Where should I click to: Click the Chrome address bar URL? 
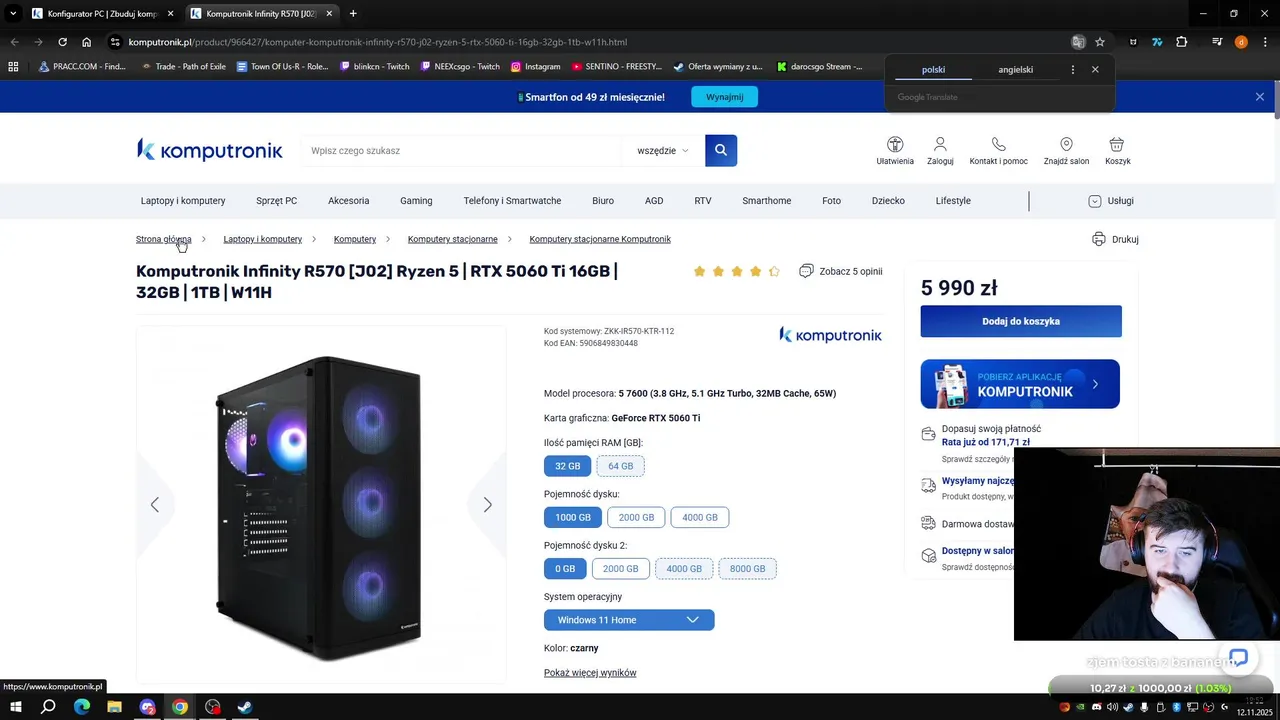(378, 42)
